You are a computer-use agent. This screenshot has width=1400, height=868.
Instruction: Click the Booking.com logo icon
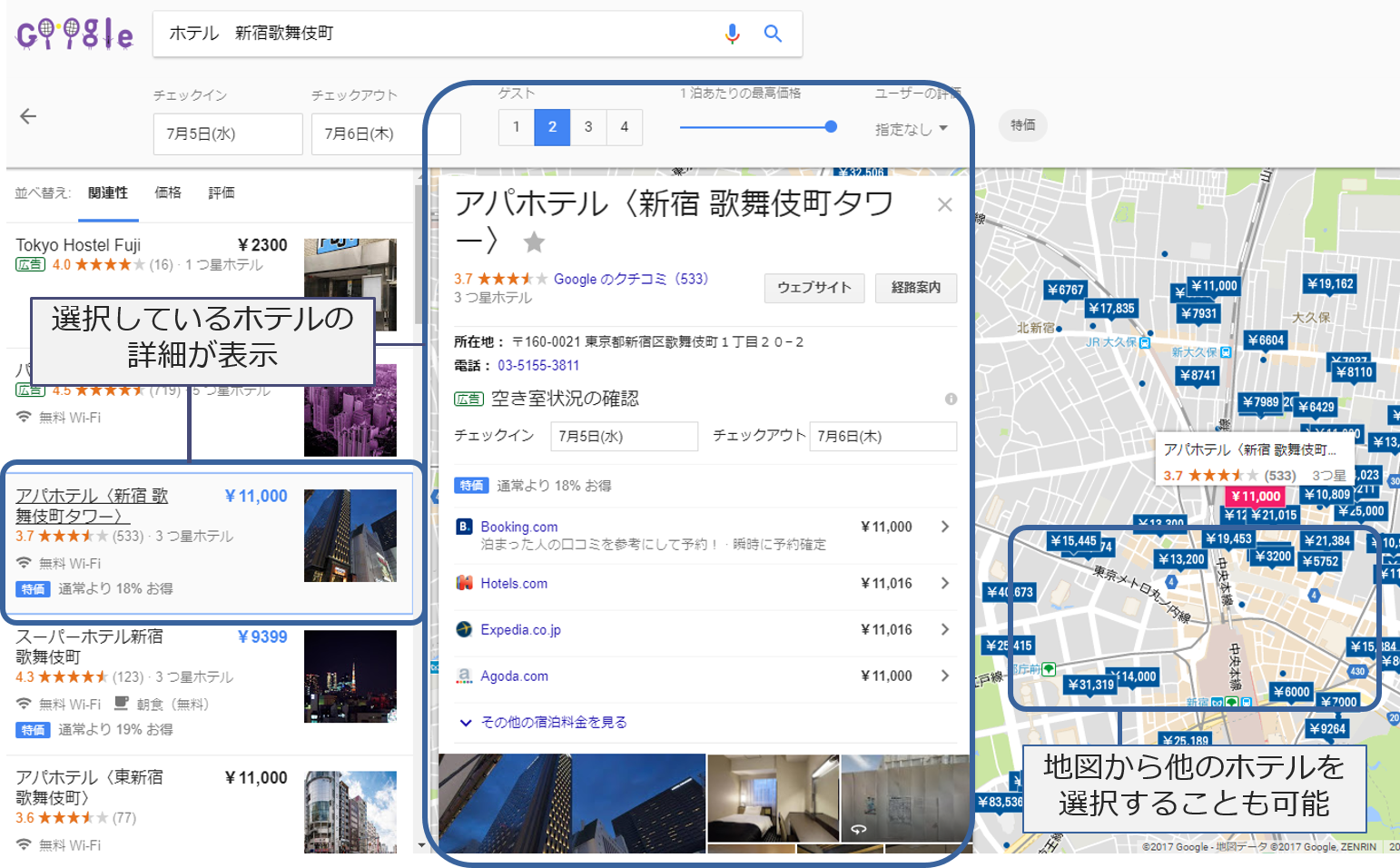[464, 527]
